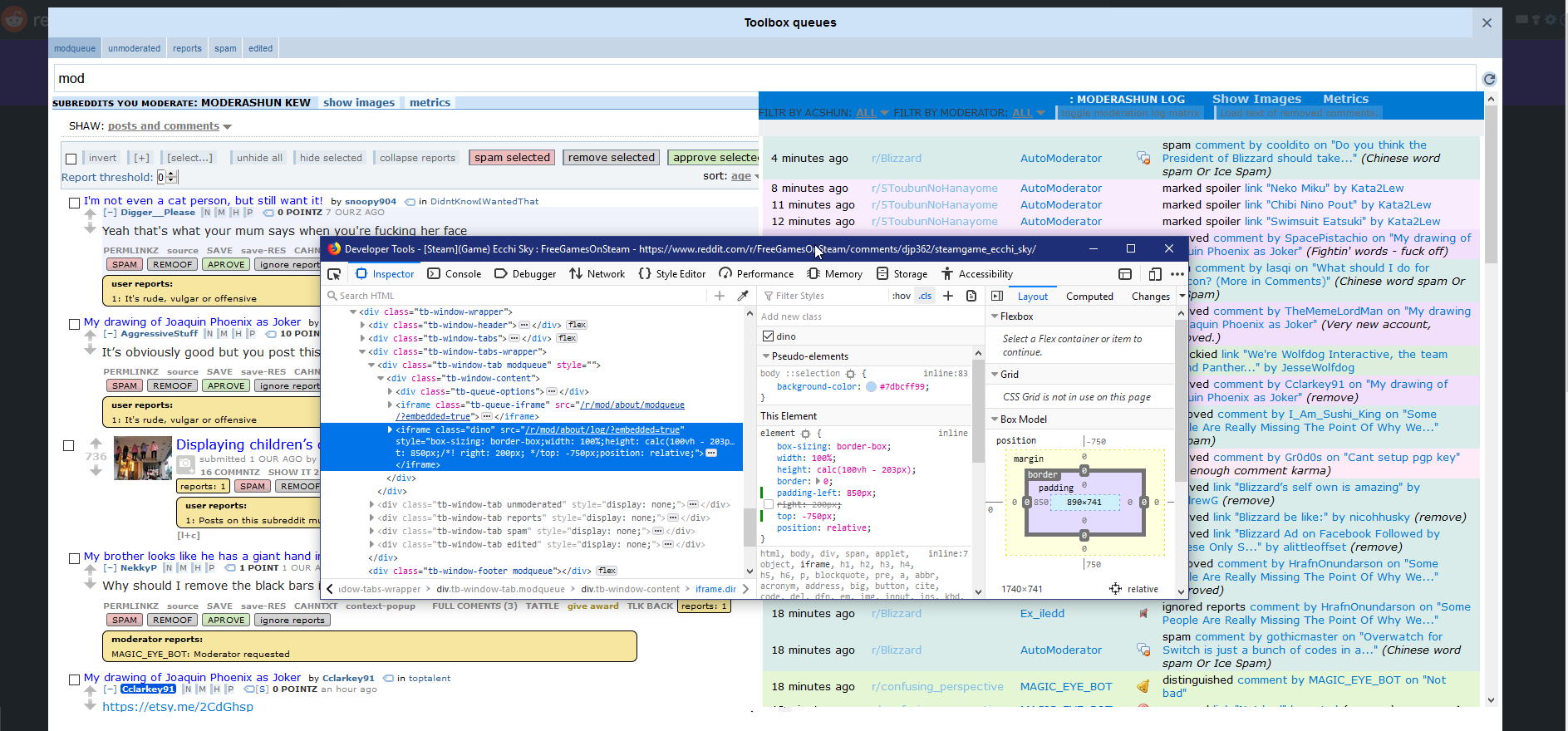Check the select-all box beside invert
The width and height of the screenshot is (1568, 731).
click(71, 159)
